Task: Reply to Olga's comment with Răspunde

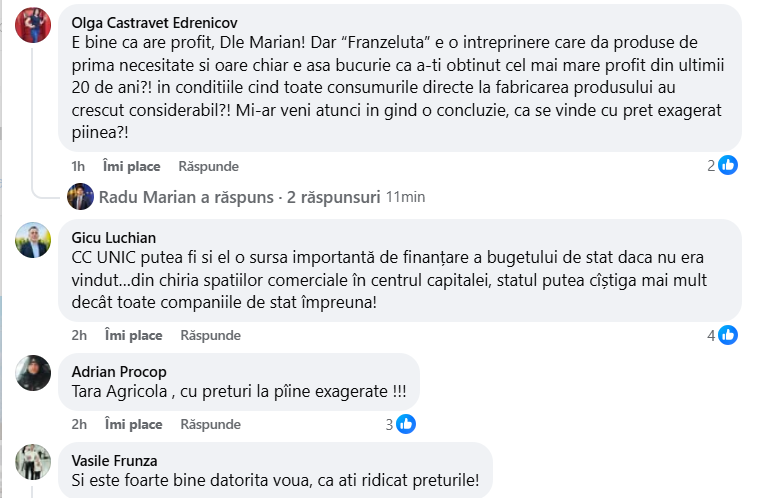Action: [209, 166]
